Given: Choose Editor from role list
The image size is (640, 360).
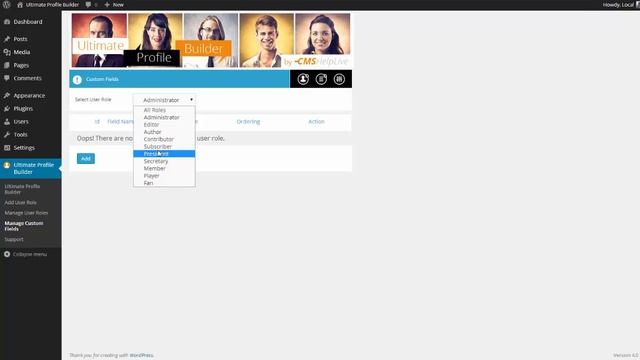Looking at the screenshot, I should [164, 125].
